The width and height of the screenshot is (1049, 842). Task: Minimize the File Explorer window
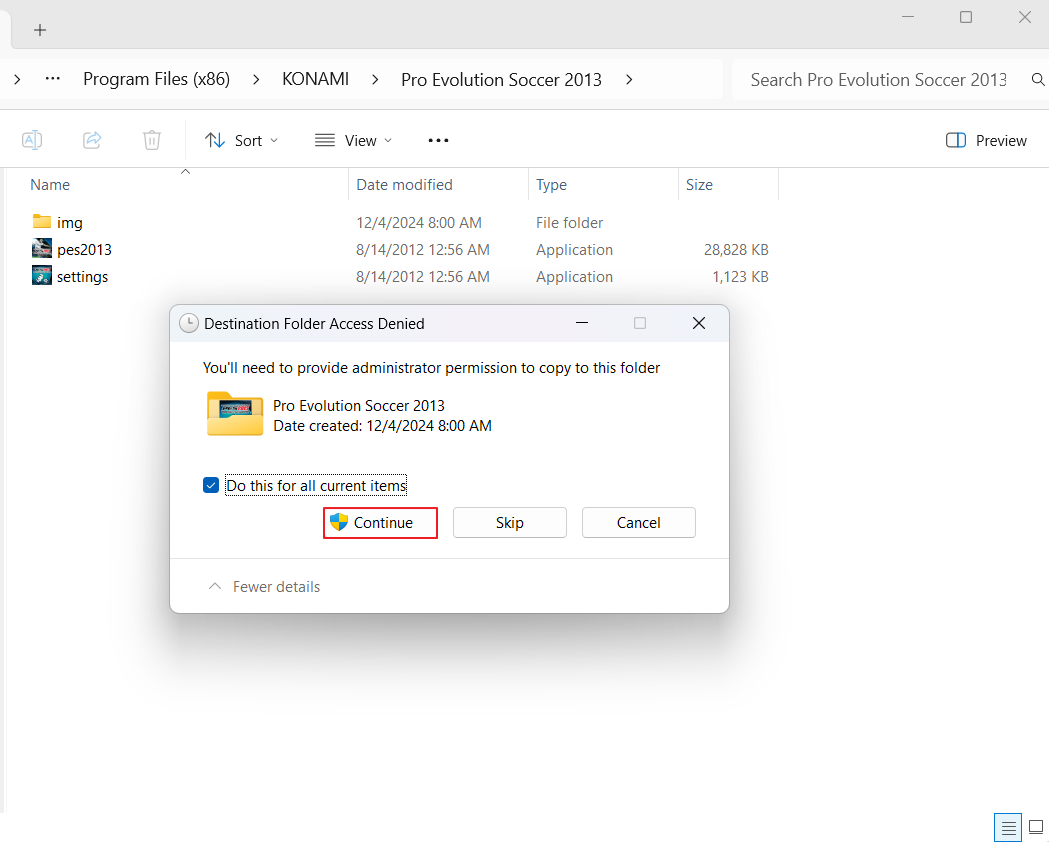click(x=908, y=17)
